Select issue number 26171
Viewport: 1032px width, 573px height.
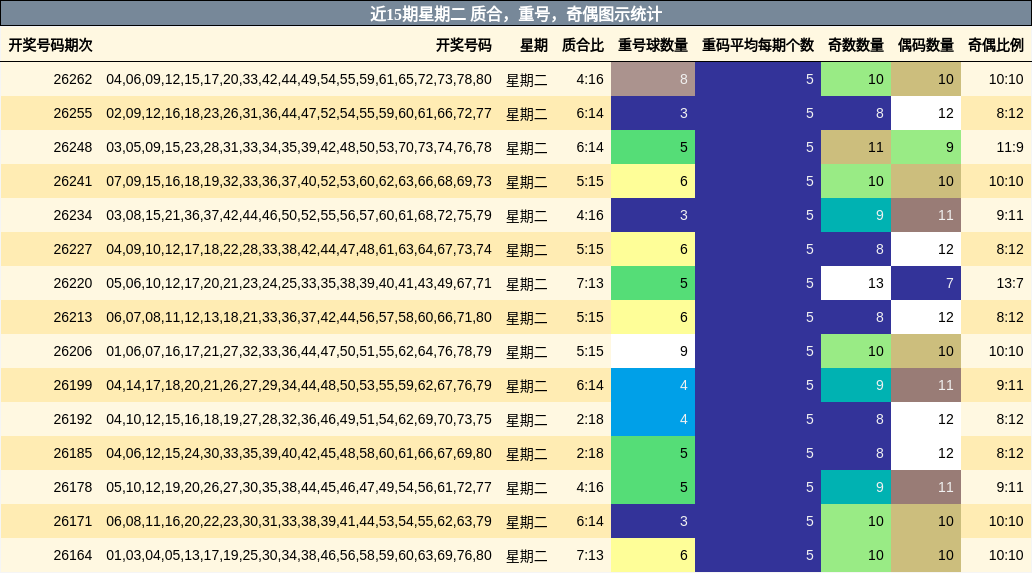pos(73,521)
